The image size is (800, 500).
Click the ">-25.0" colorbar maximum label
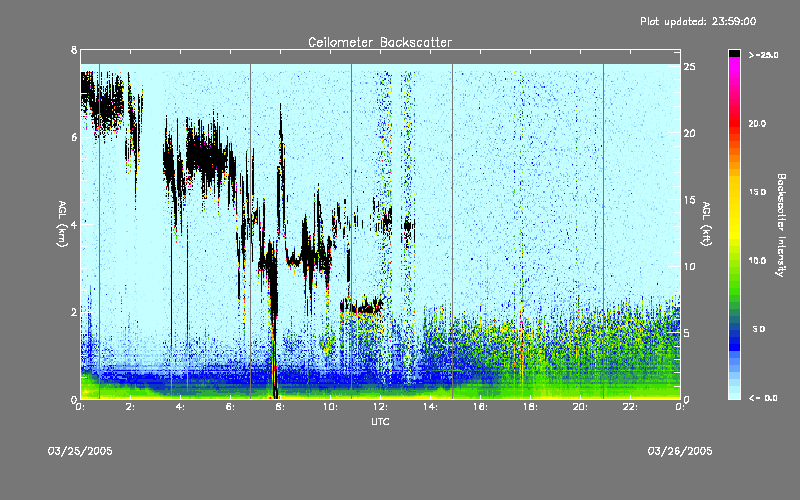(x=764, y=55)
